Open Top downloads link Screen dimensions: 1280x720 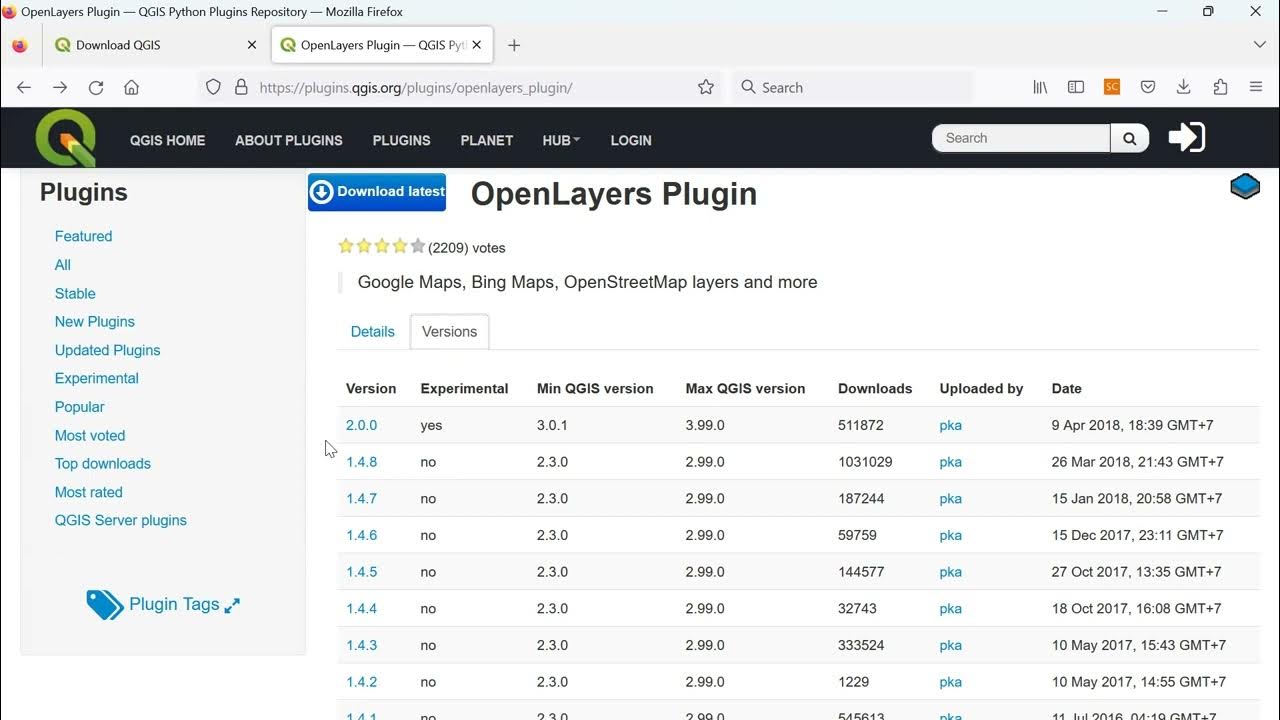(102, 464)
